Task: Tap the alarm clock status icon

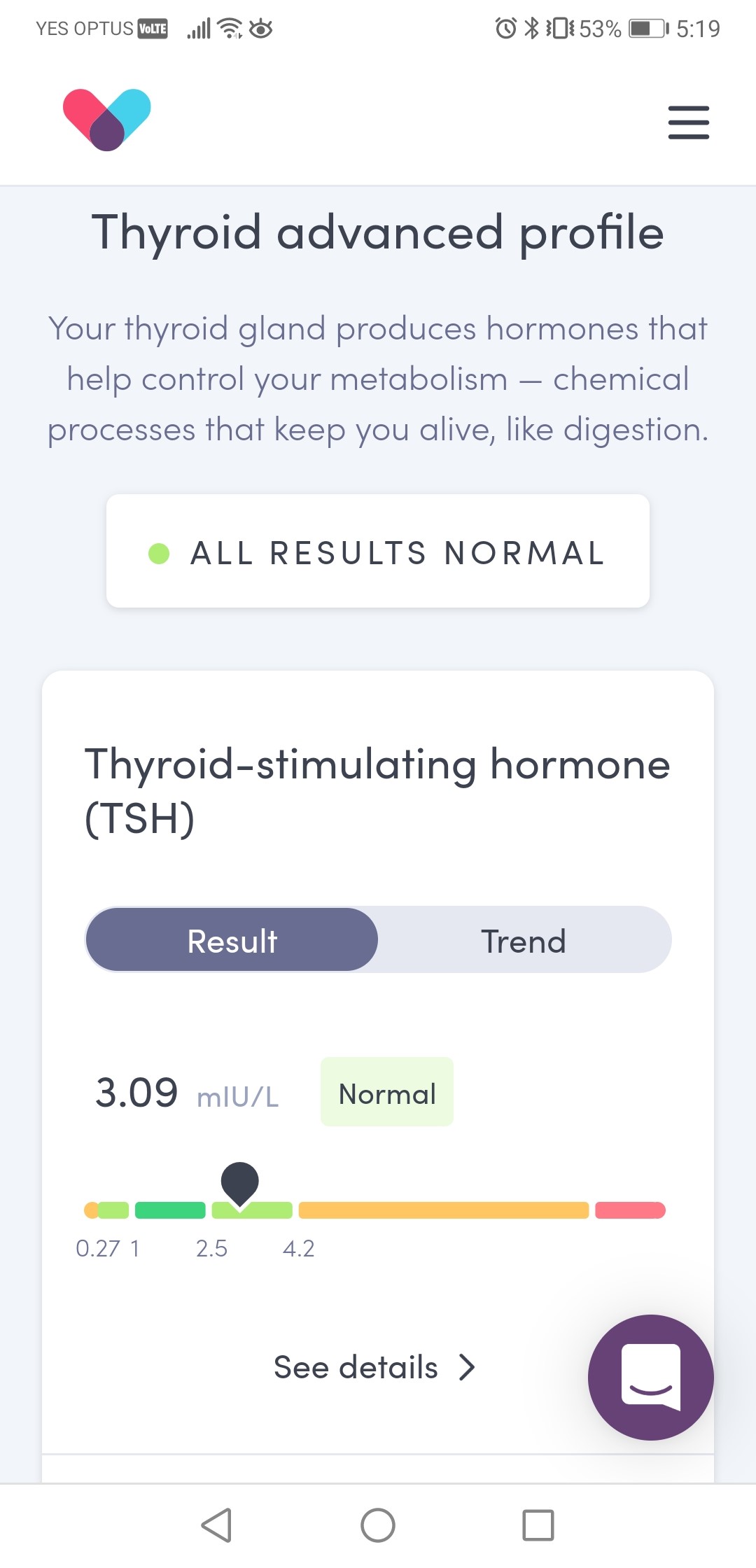Action: tap(505, 29)
